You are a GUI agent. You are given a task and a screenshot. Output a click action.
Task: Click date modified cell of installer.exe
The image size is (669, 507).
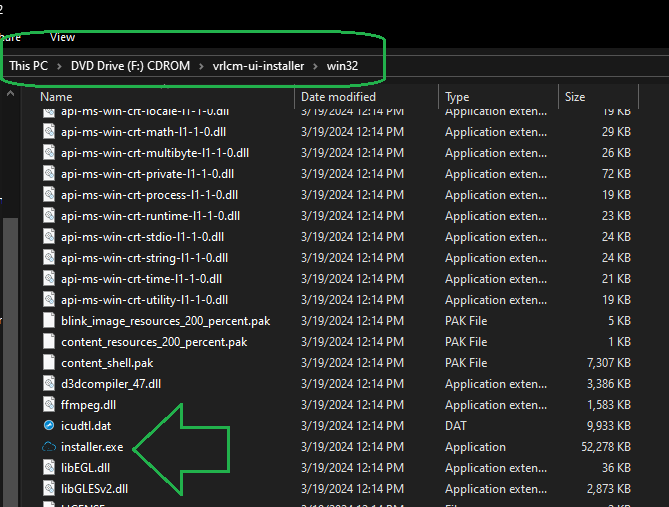click(x=352, y=447)
